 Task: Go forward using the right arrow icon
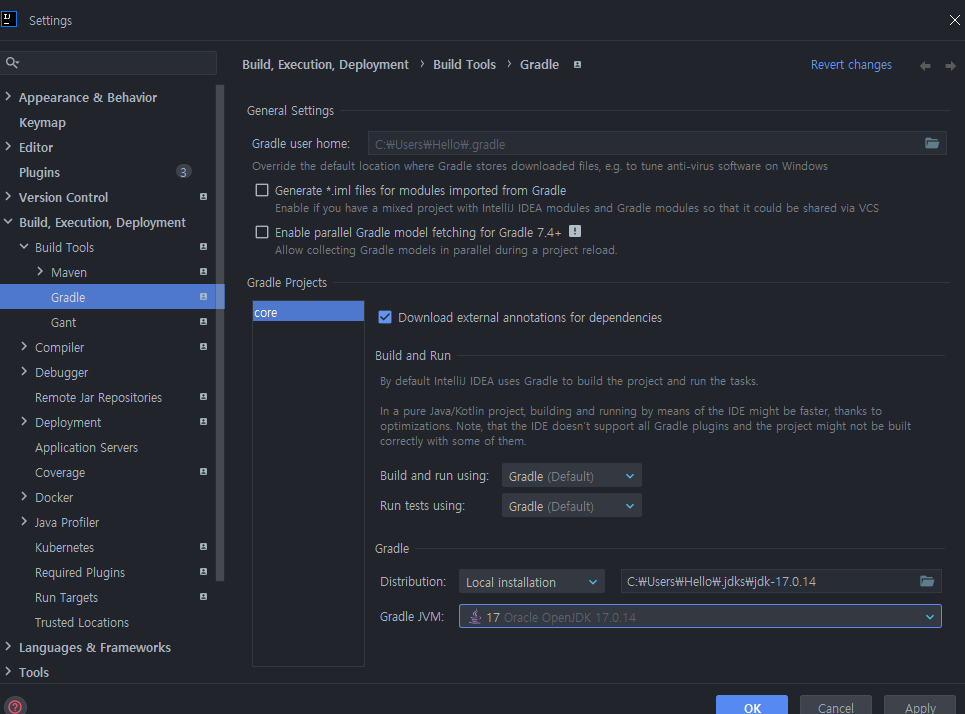click(x=950, y=66)
